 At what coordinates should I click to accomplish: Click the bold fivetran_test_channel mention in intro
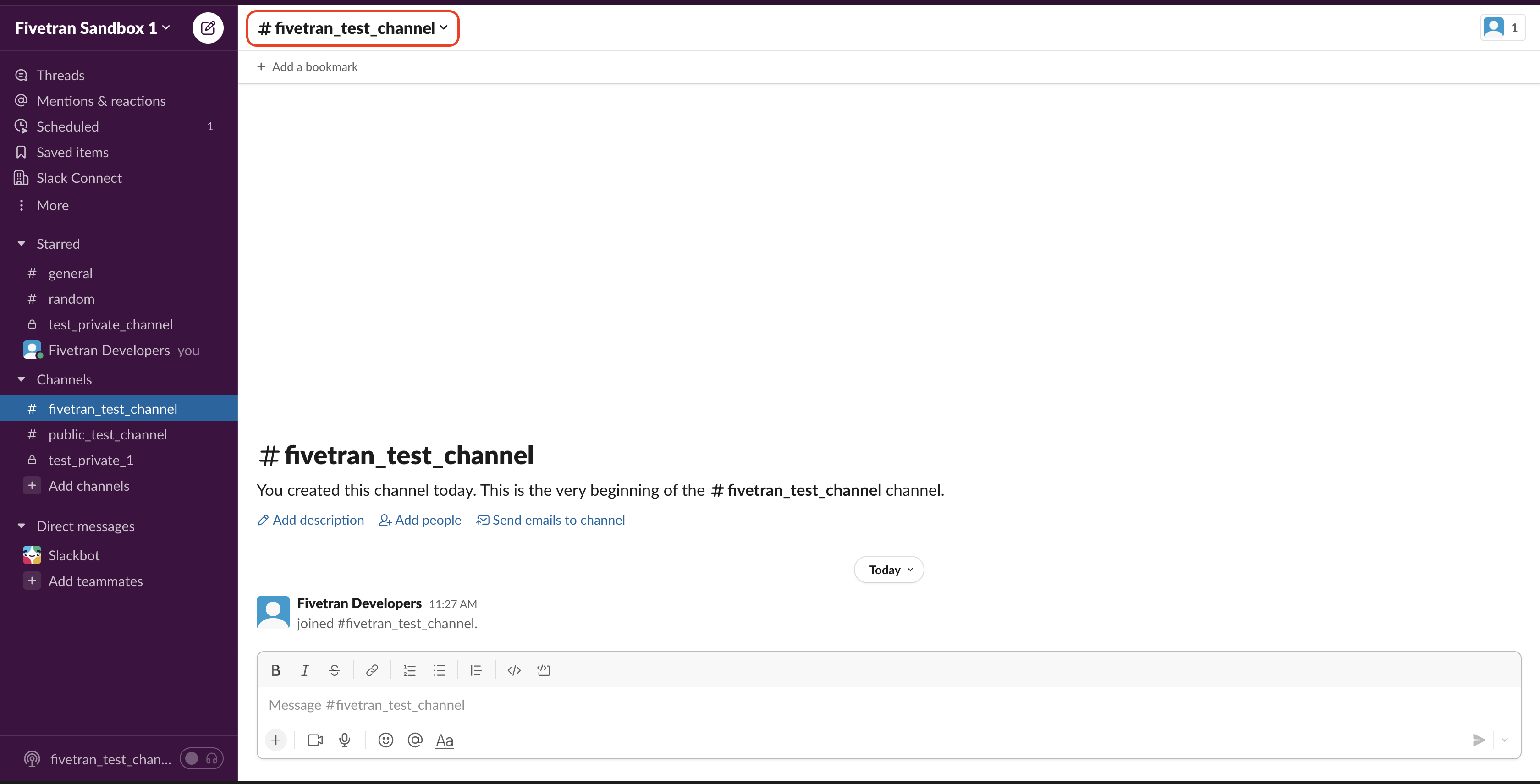coord(796,490)
